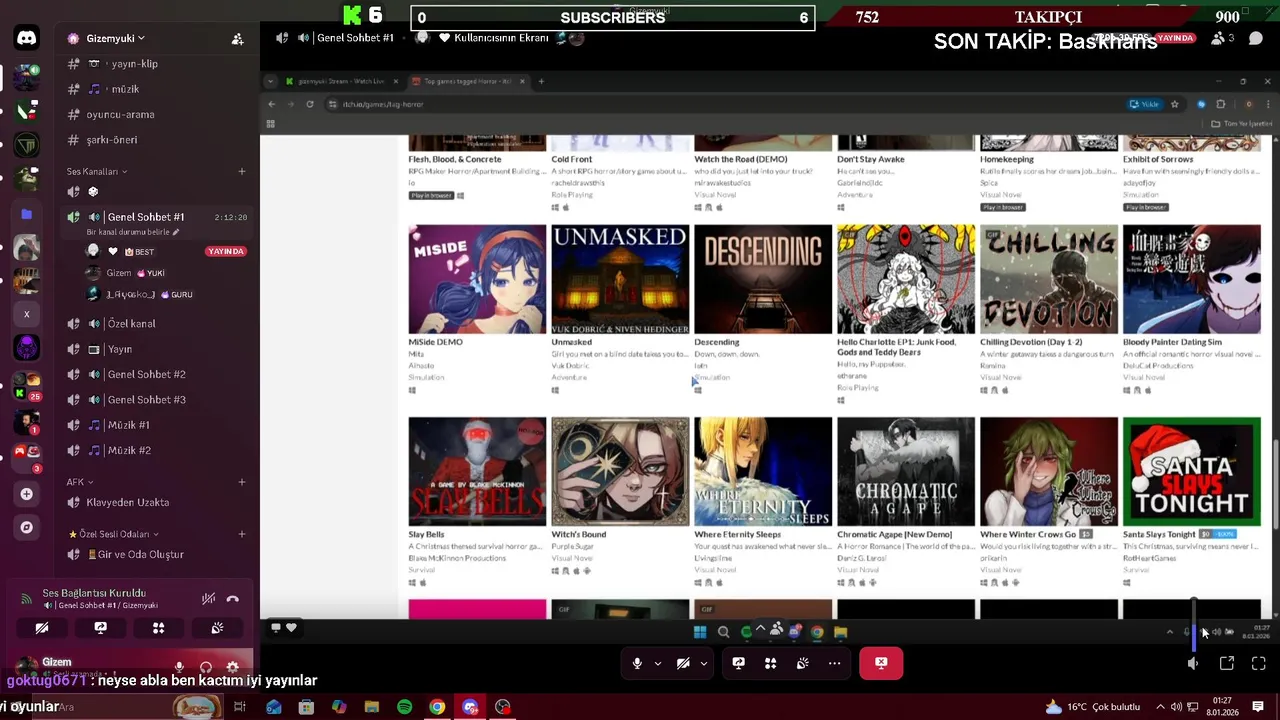Share screen from voice connection panel

pos(100,628)
